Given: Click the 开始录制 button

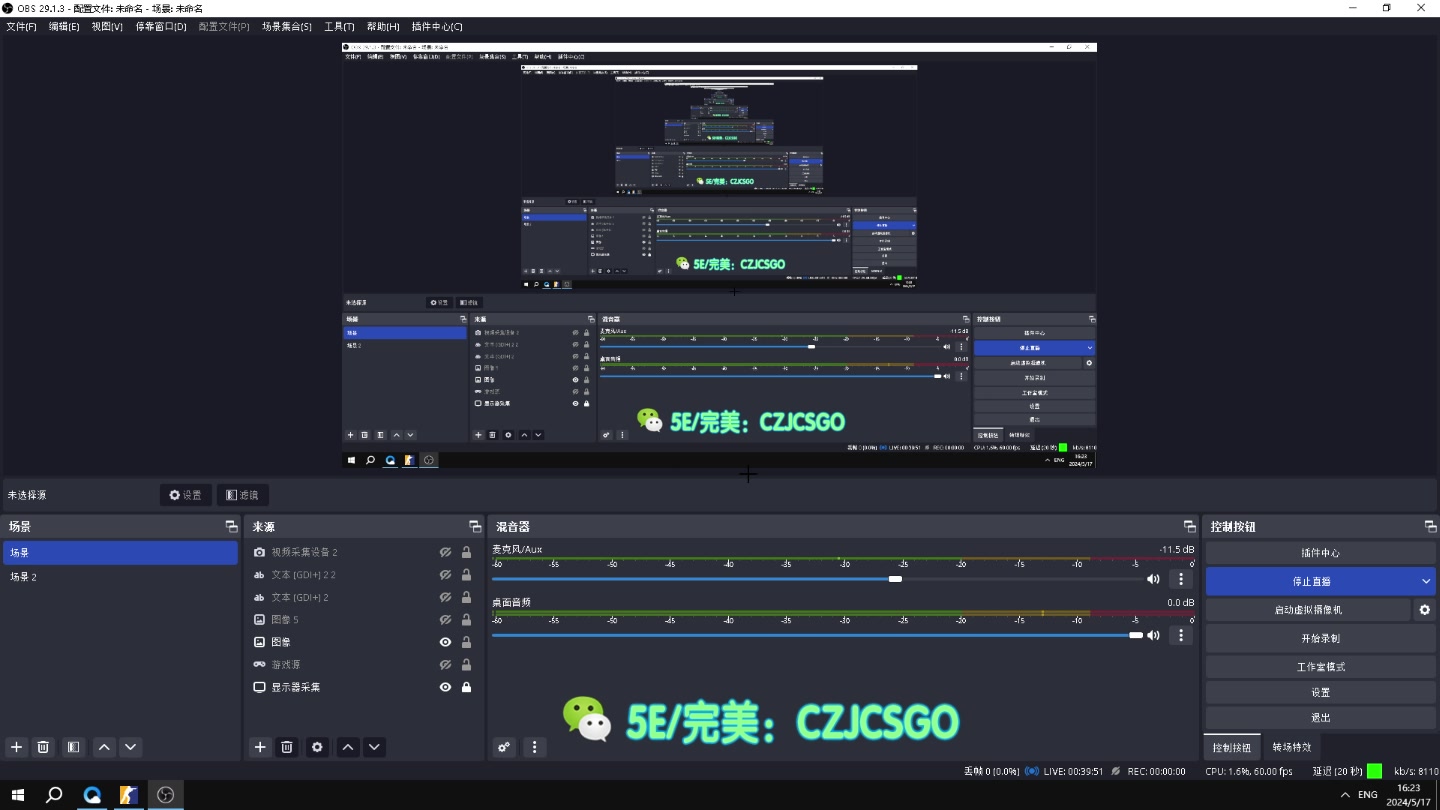Looking at the screenshot, I should 1320,638.
